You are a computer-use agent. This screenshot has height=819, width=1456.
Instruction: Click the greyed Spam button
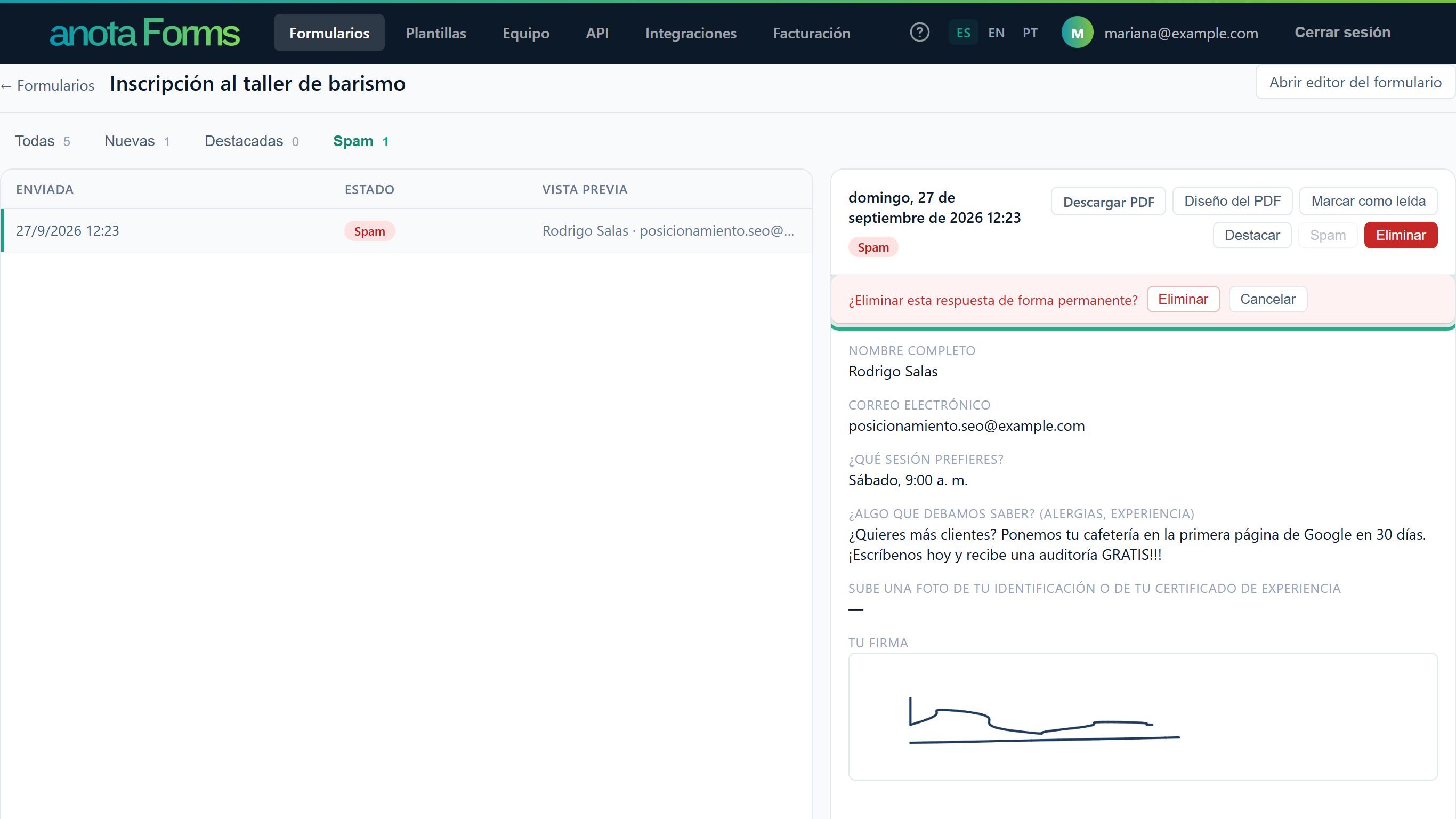click(x=1328, y=235)
